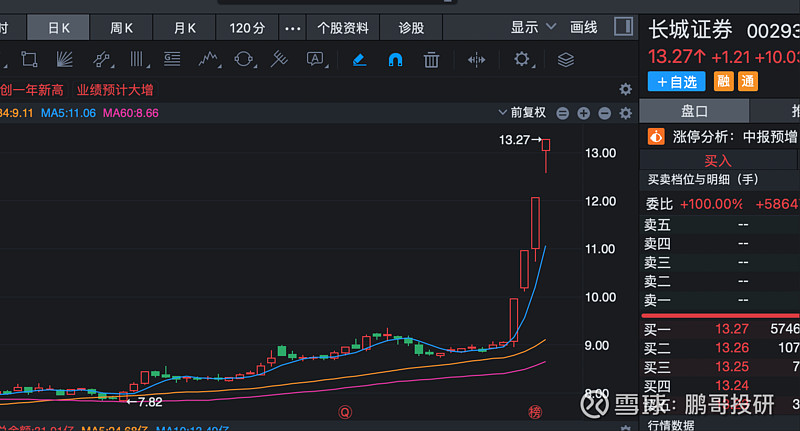
Task: Click the 涨停分析 orange icon
Action: 656,137
